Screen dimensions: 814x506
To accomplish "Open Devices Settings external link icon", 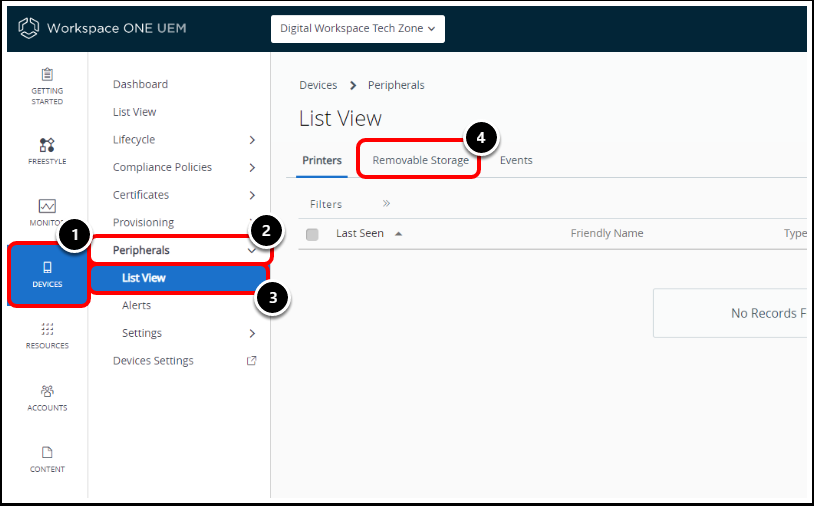I will (252, 361).
